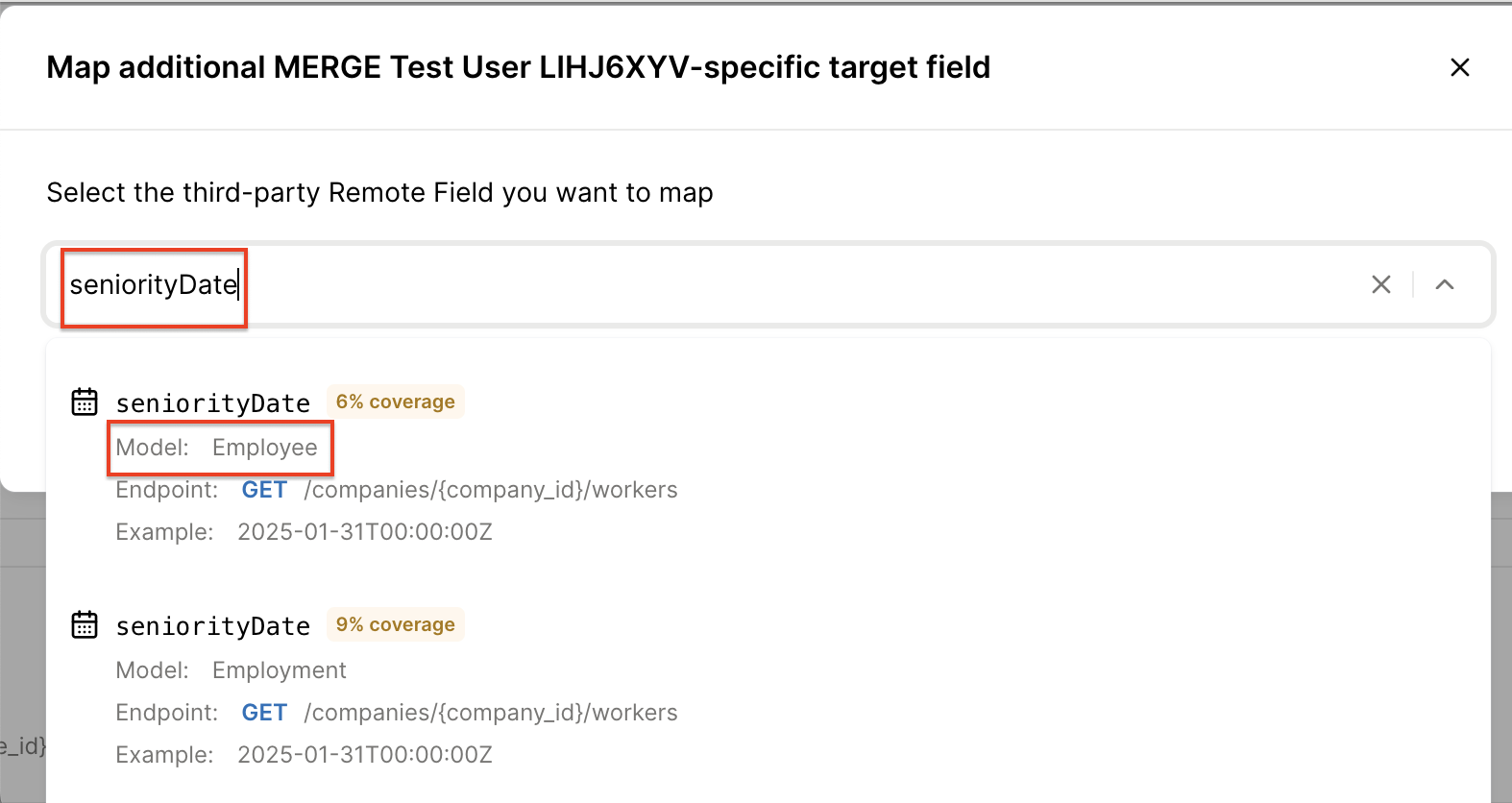Viewport: 1512px width, 803px height.
Task: Select seniorityDate option with 6% coverage
Action: coord(213,403)
